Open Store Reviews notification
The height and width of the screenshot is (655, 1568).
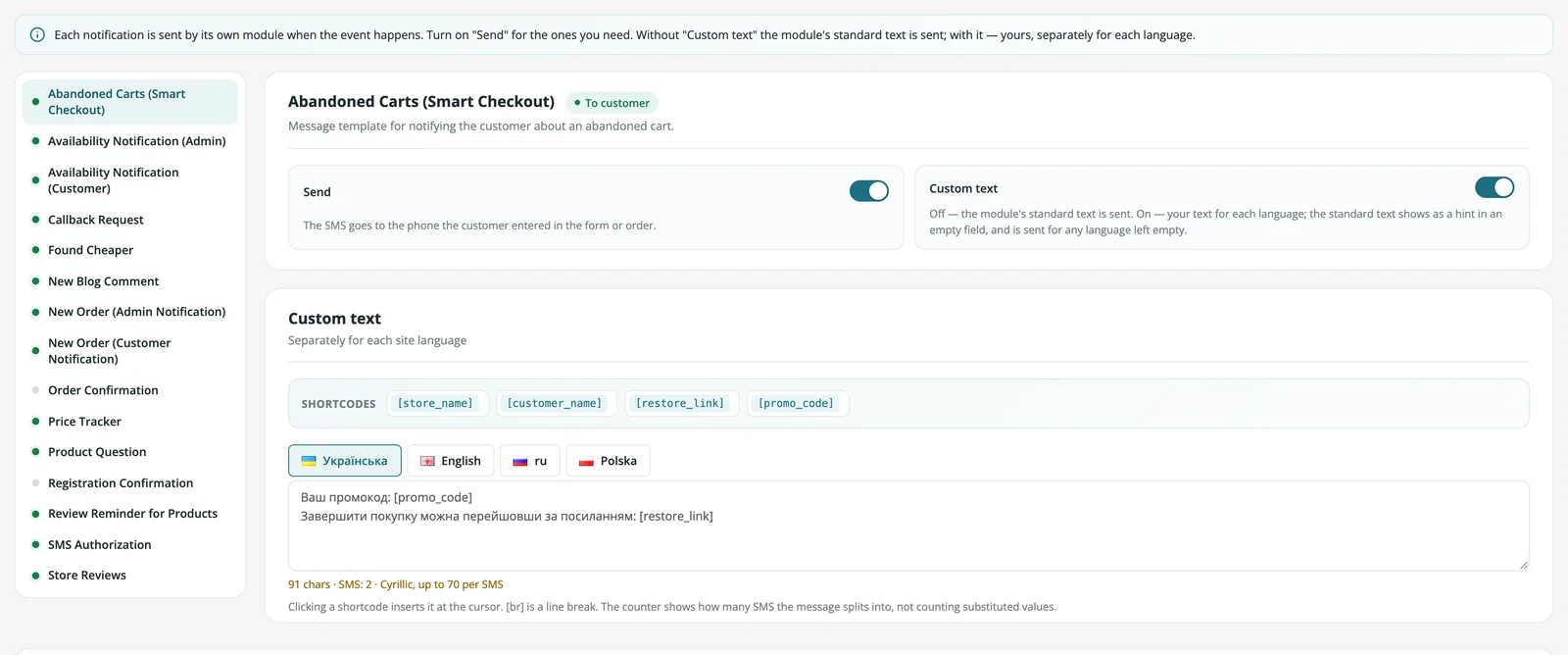(130, 576)
